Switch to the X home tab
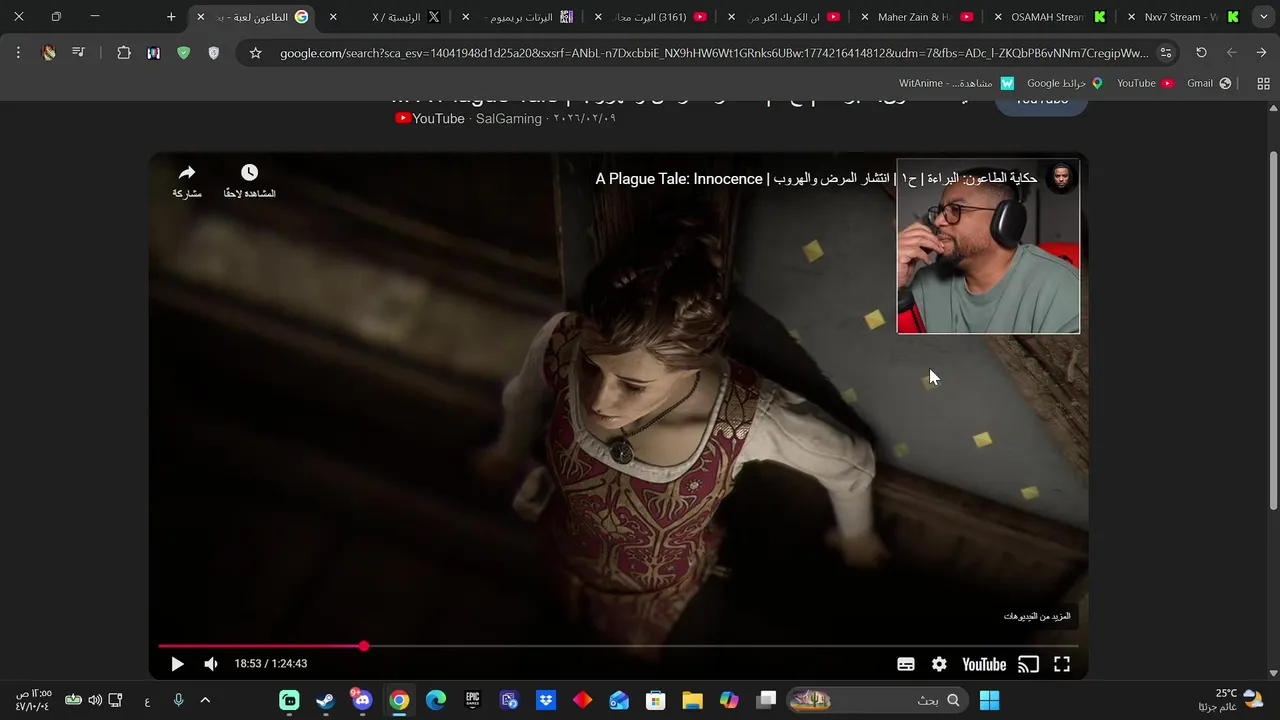 [x=390, y=17]
